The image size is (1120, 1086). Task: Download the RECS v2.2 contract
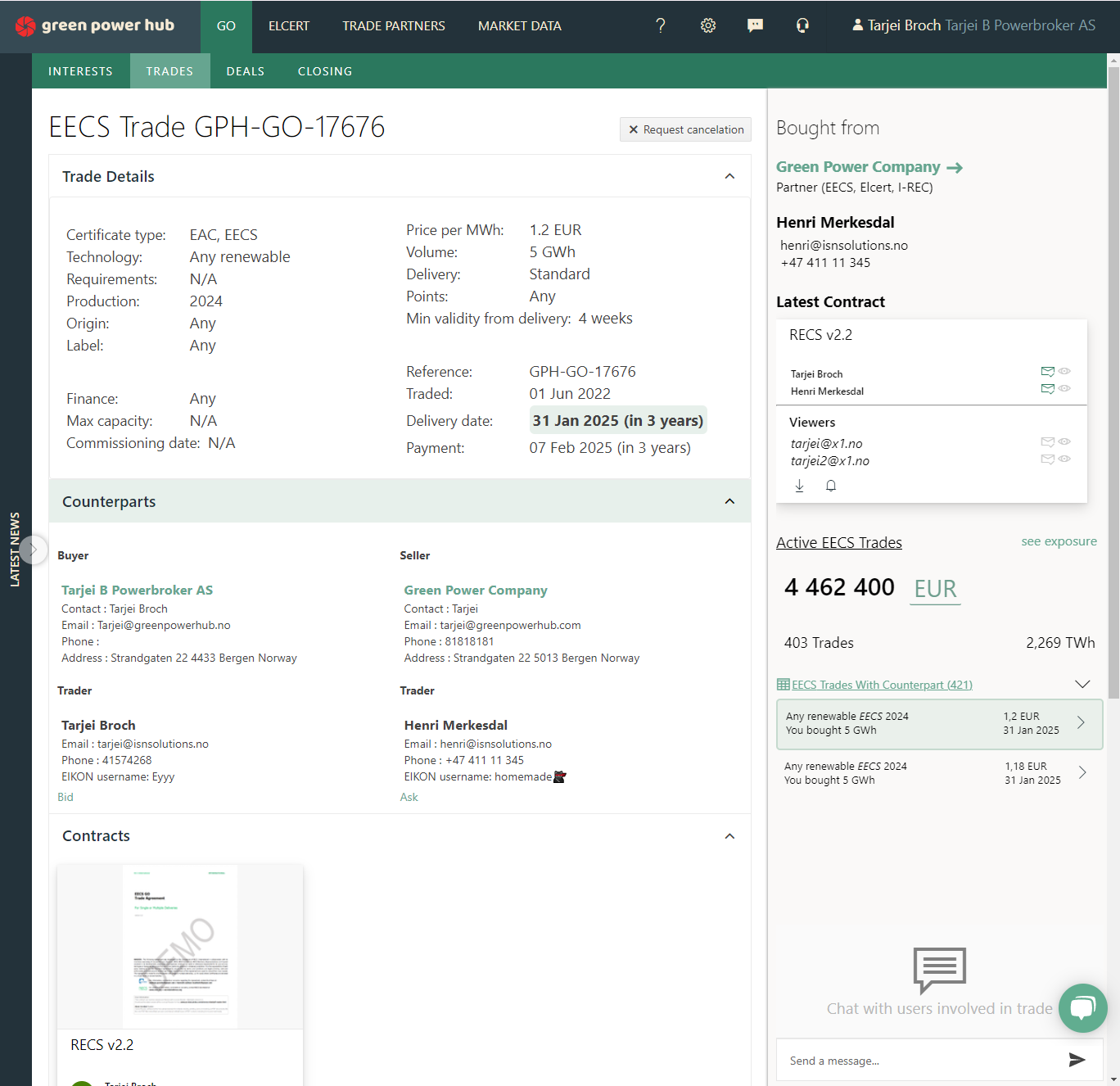[x=800, y=486]
